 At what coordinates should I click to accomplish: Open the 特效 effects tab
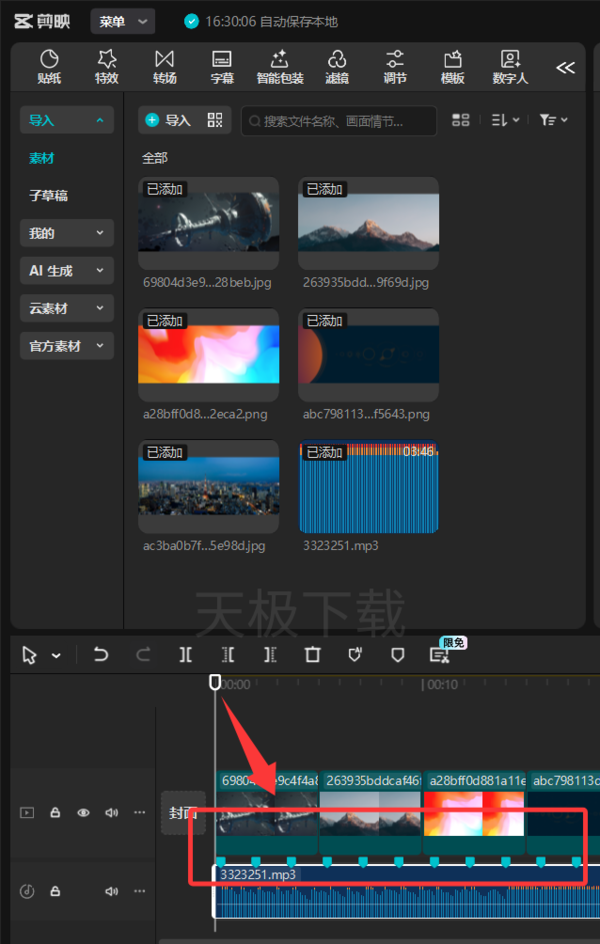[107, 67]
